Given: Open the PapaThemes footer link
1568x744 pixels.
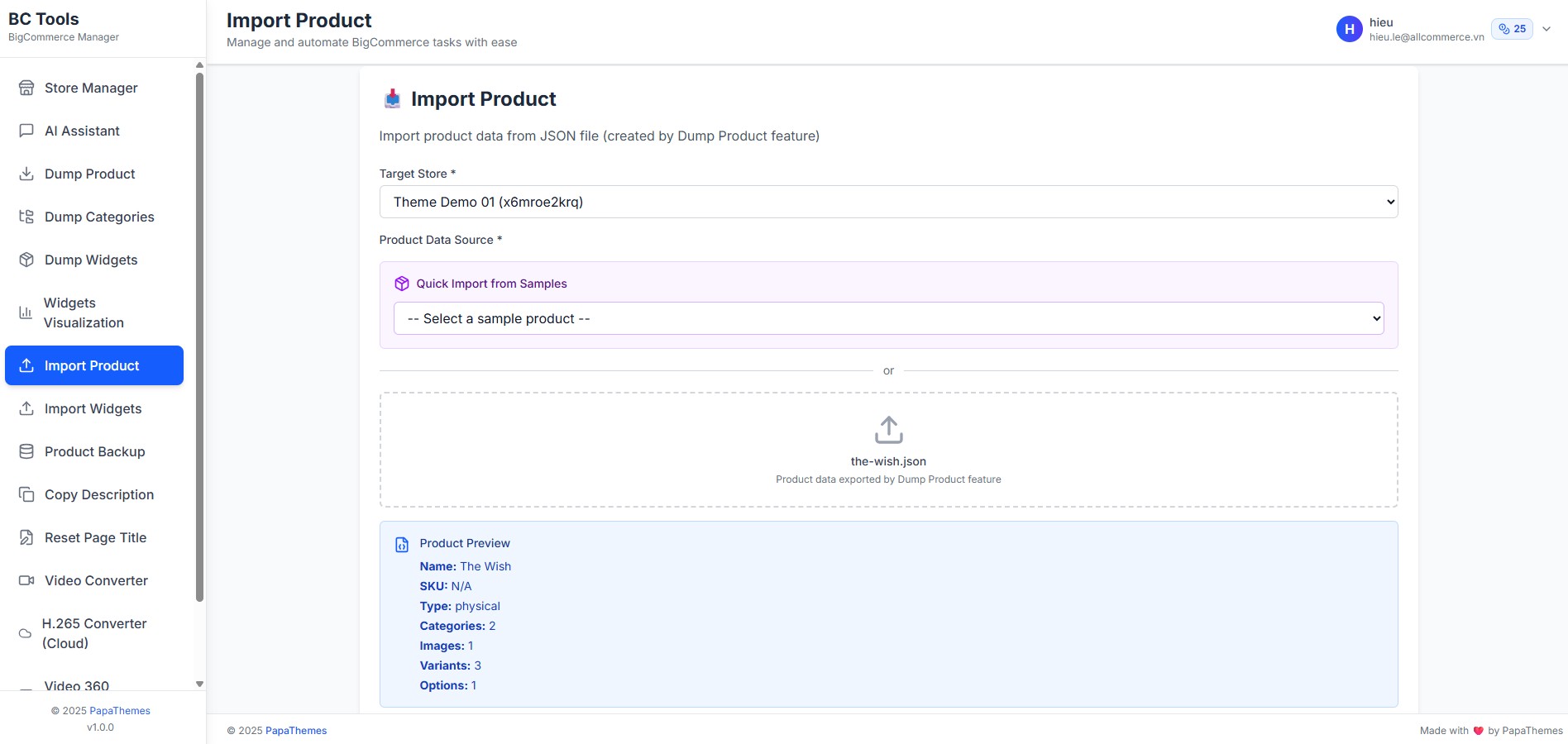Looking at the screenshot, I should click(295, 730).
